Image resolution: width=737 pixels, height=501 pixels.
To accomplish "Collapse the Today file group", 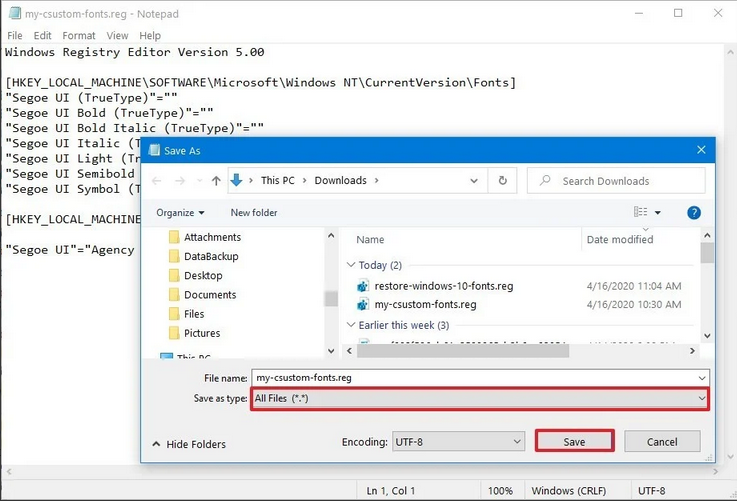I will click(351, 265).
